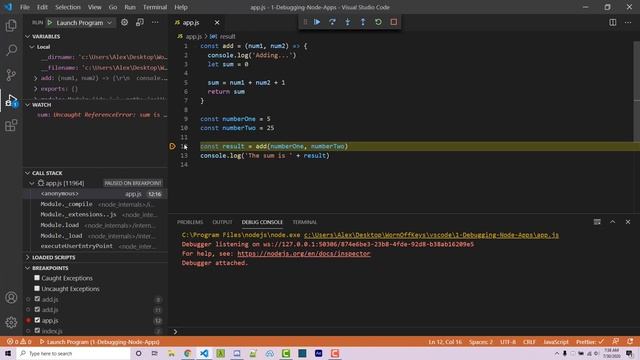This screenshot has height=360, width=640.
Task: Open launch.json with the gear icon
Action: point(124,22)
